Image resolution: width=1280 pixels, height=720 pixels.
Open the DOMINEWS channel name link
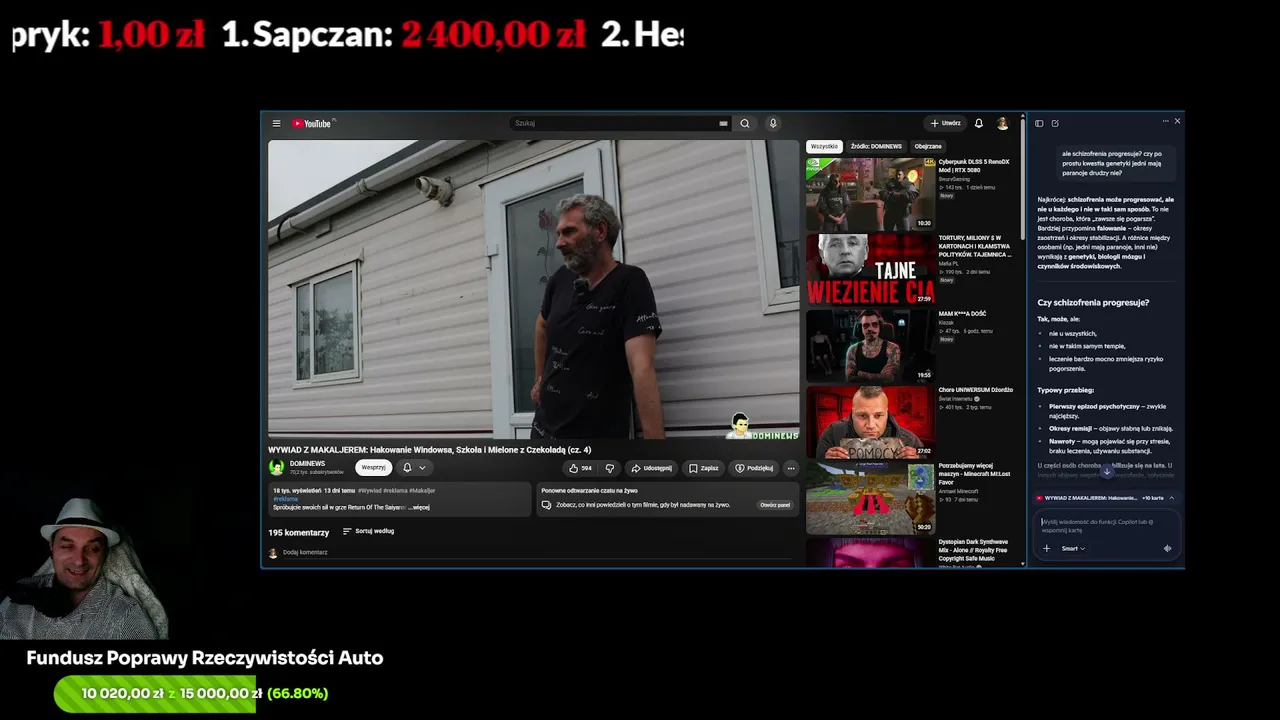[307, 464]
